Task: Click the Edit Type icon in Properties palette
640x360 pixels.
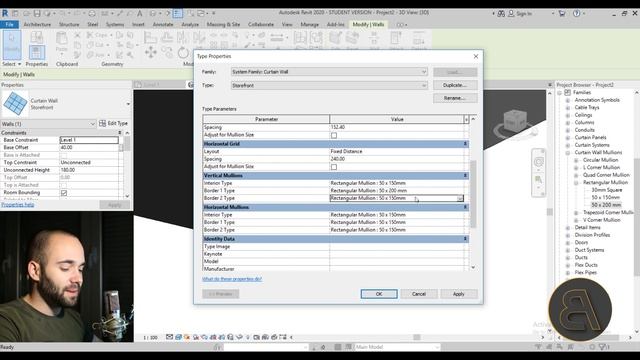Action: pos(102,123)
